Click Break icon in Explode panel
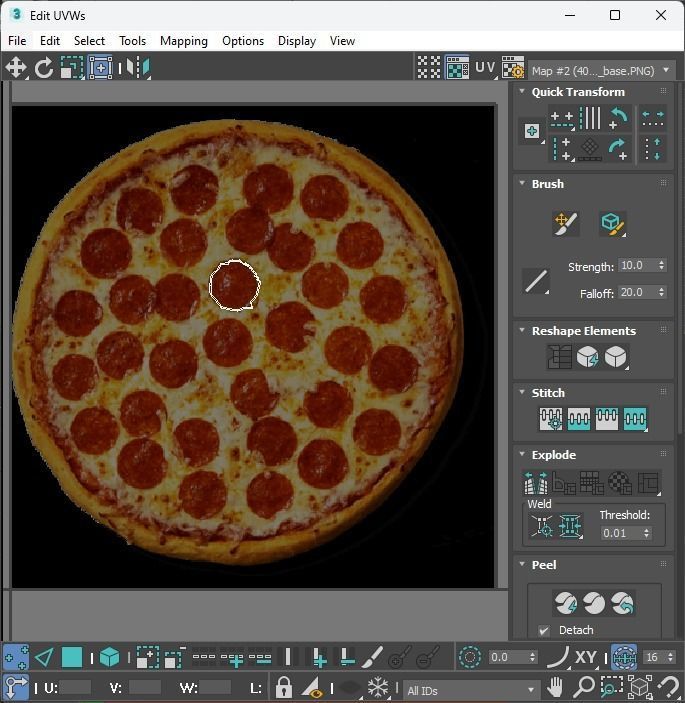Image resolution: width=685 pixels, height=703 pixels. pos(536,483)
